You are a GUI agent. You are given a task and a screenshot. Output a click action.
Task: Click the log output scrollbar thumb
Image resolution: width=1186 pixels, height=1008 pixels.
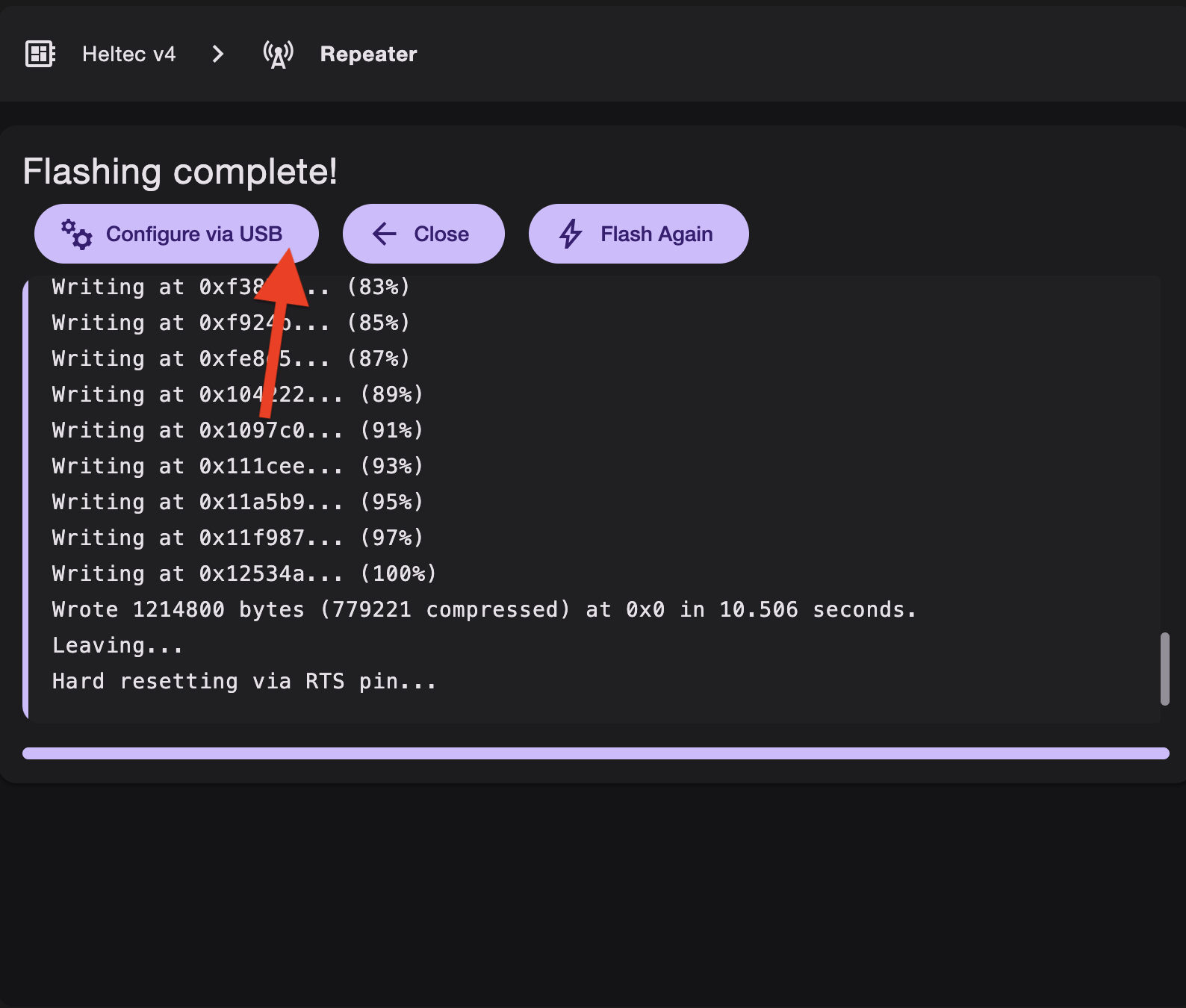pyautogui.click(x=1164, y=668)
